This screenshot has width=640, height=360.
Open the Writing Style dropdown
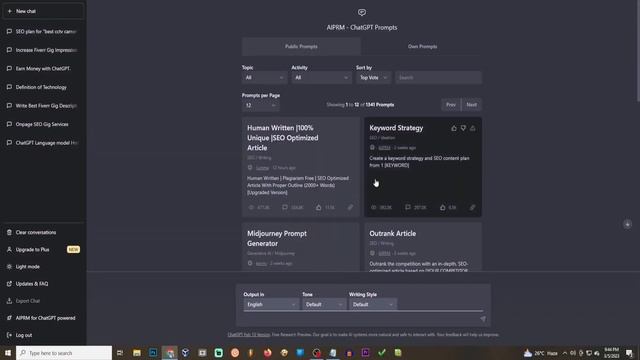point(373,304)
